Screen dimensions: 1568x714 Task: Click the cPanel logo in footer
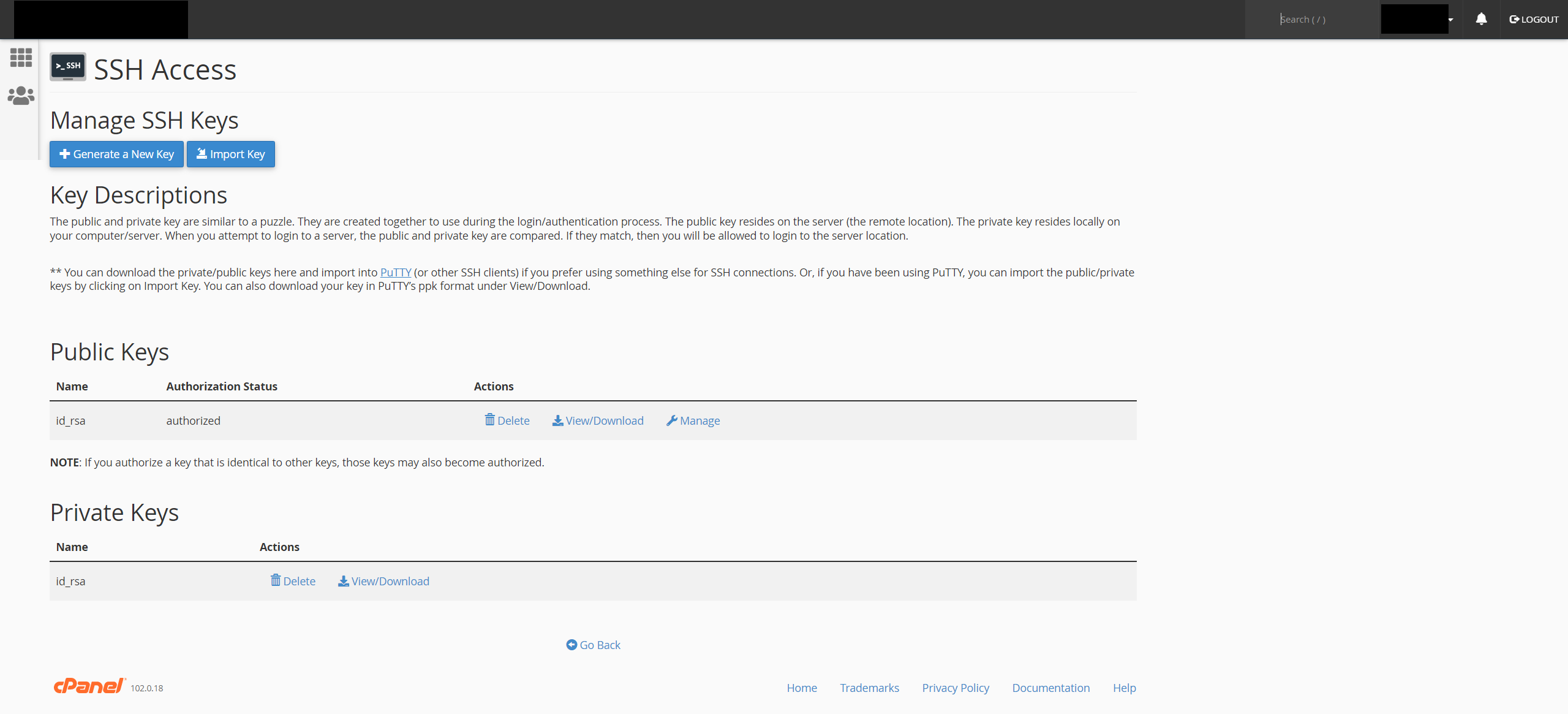89,686
